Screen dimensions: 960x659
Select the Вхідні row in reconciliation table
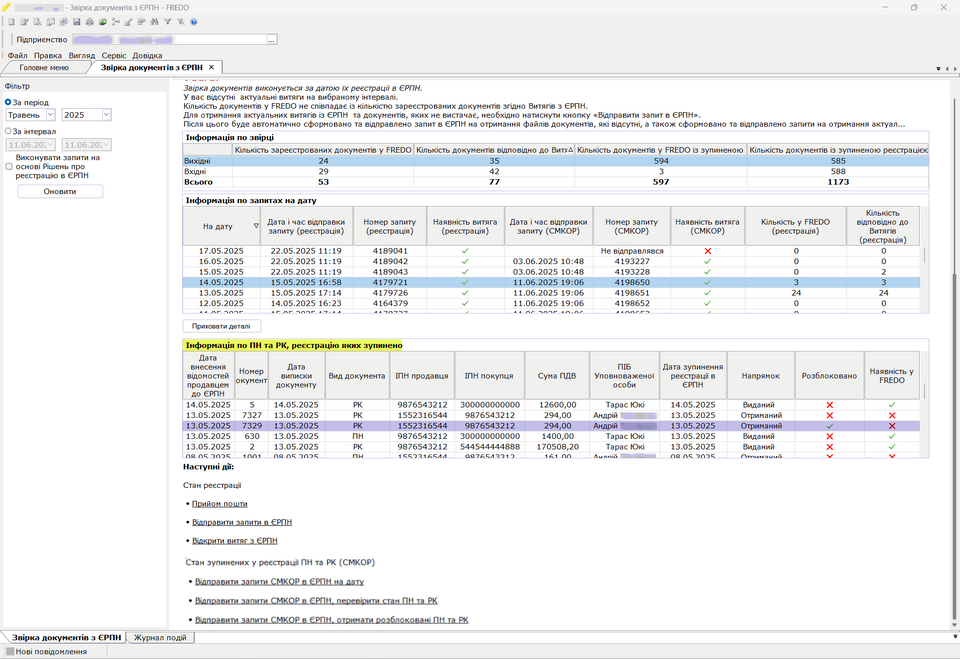[556, 171]
